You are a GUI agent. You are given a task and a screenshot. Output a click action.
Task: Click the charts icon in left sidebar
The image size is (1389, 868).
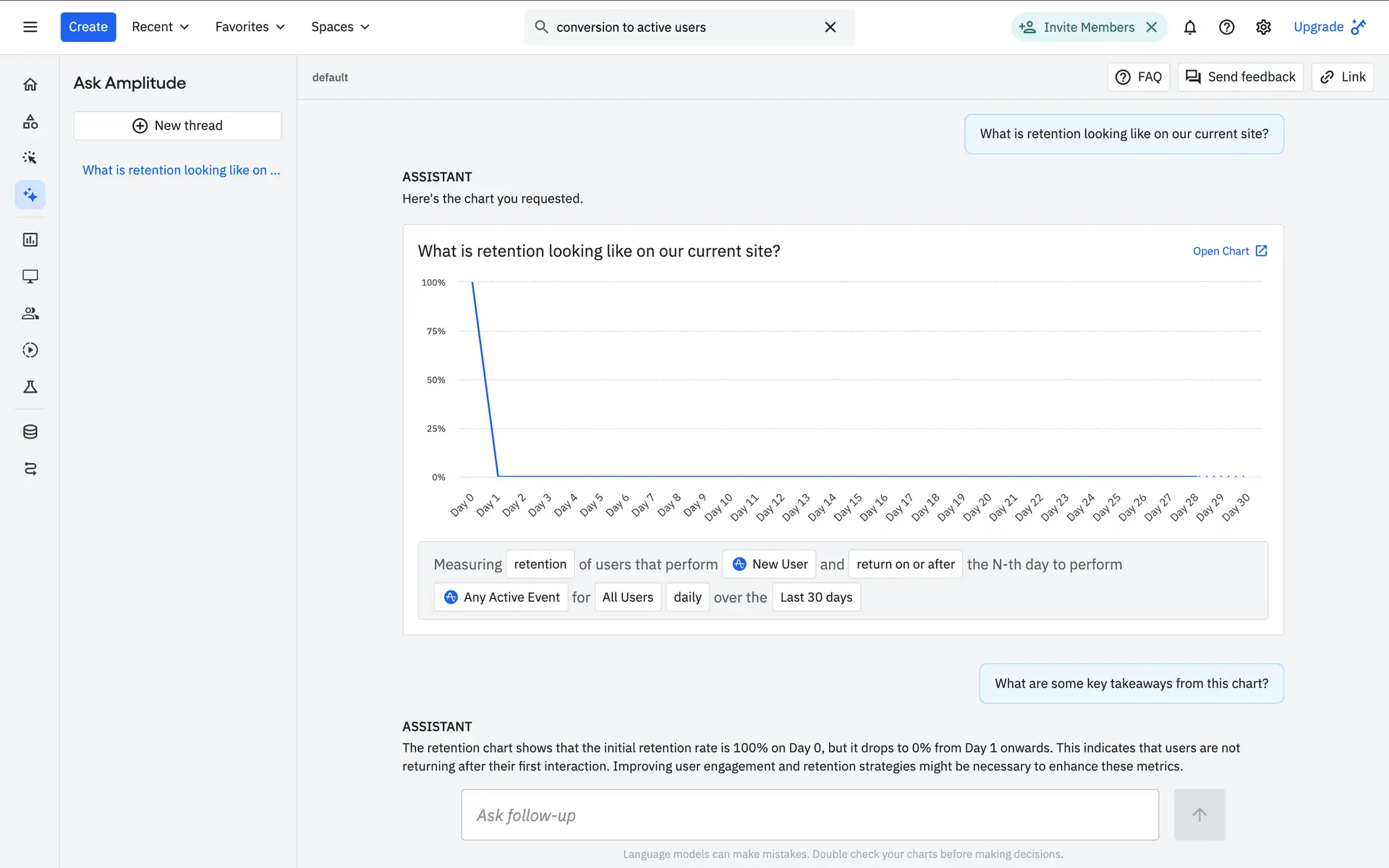click(30, 239)
